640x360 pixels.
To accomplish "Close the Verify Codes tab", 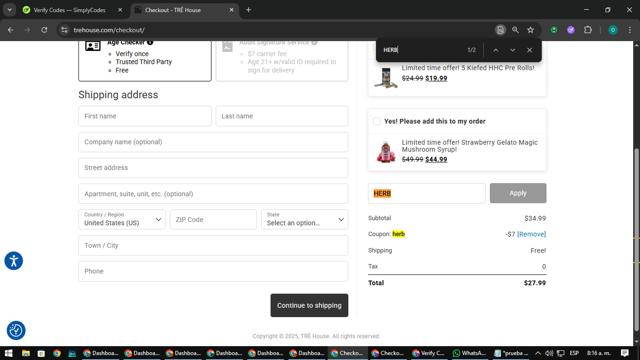I will coord(120,10).
